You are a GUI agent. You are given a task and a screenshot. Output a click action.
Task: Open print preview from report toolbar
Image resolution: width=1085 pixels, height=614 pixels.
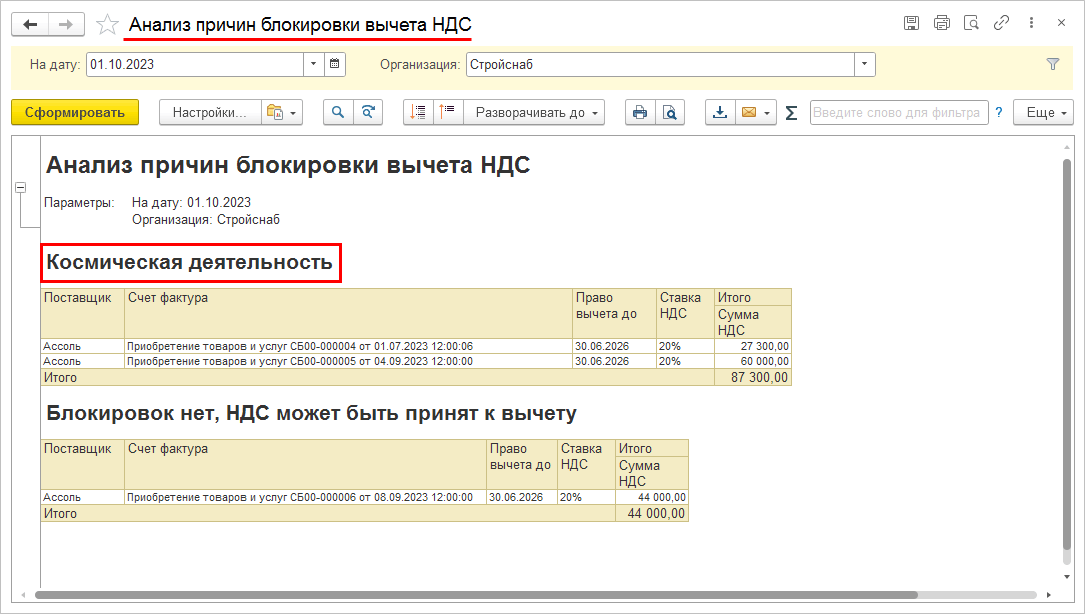669,113
